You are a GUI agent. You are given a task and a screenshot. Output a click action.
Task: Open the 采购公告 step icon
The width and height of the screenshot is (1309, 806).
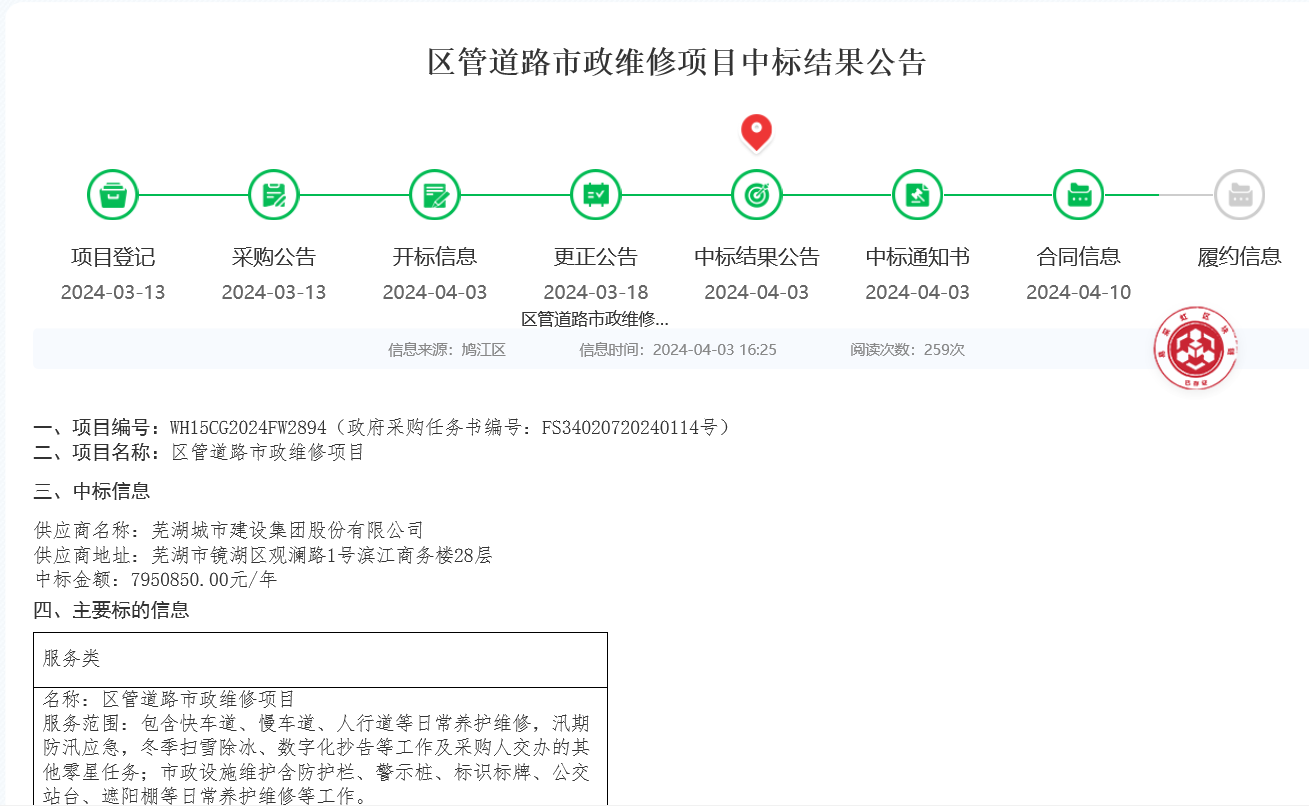(274, 195)
